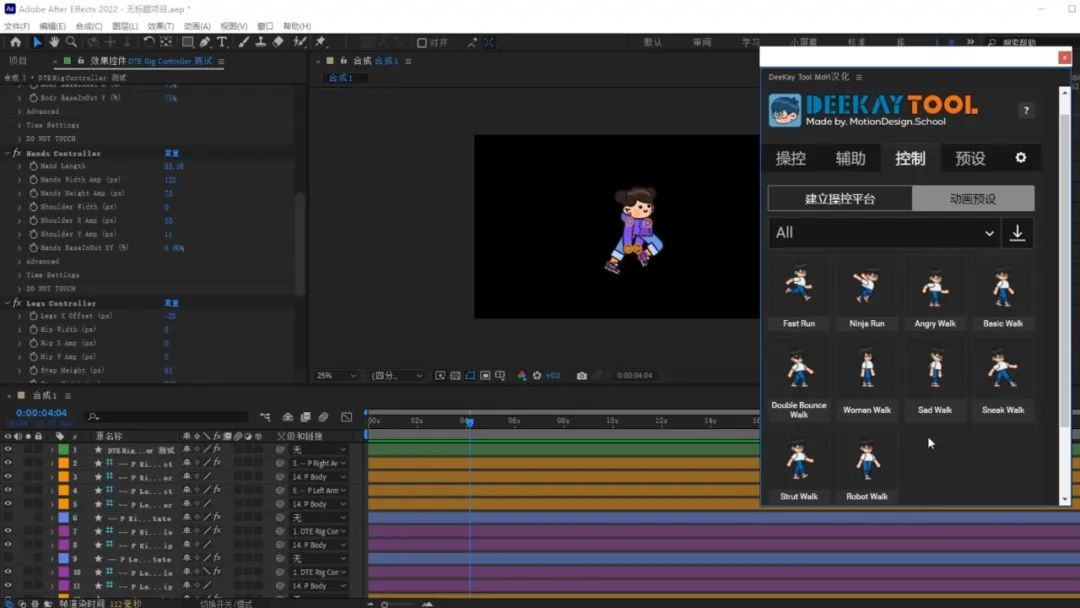
Task: Hide layer 4 using its eye icon
Action: pos(8,490)
